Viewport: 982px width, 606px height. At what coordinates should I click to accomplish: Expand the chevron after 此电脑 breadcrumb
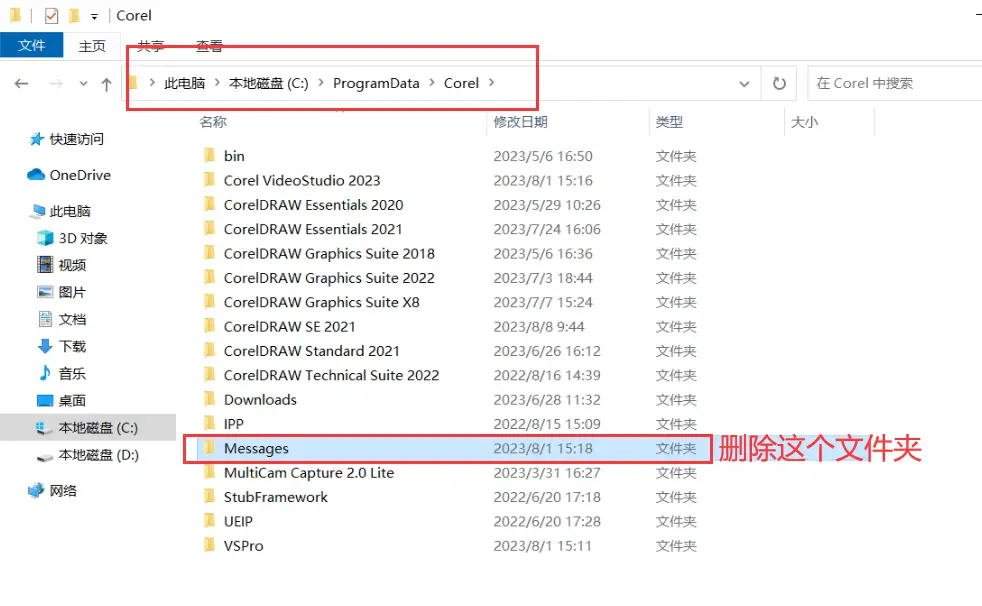coord(217,83)
